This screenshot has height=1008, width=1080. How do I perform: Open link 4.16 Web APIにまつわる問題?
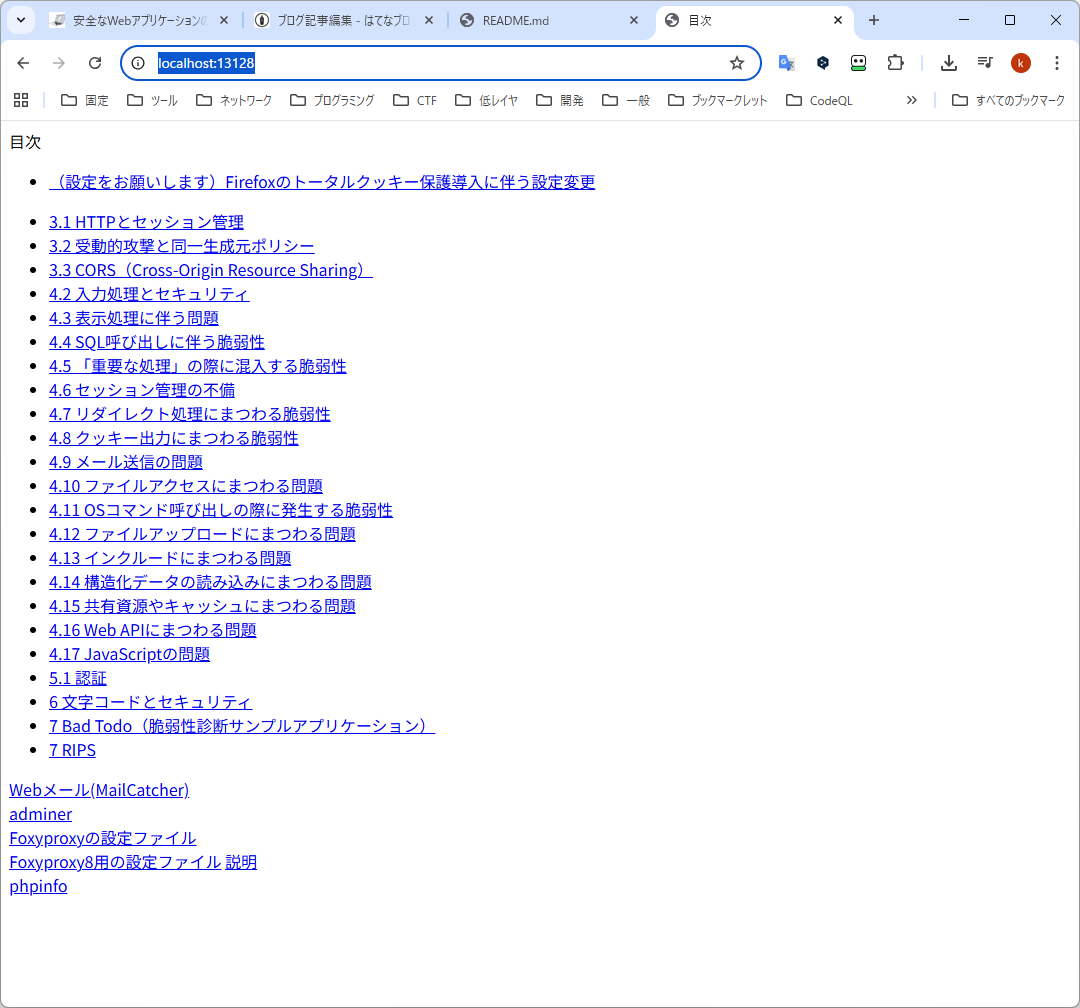pos(152,630)
